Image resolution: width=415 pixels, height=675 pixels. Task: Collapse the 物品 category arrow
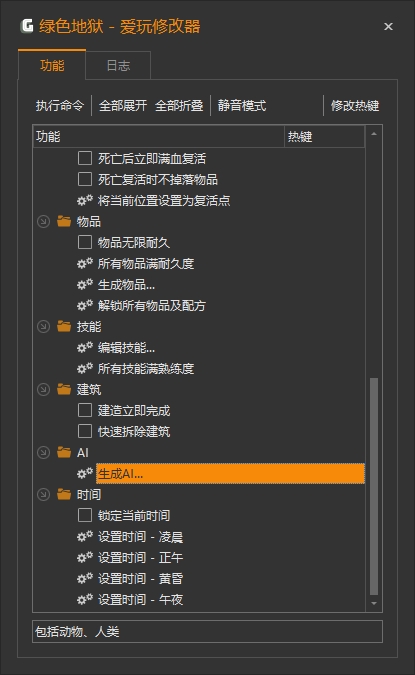[43, 221]
